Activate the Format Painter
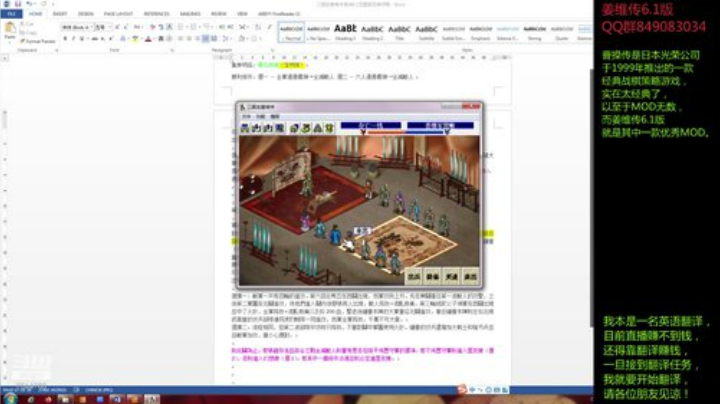 click(x=37, y=41)
